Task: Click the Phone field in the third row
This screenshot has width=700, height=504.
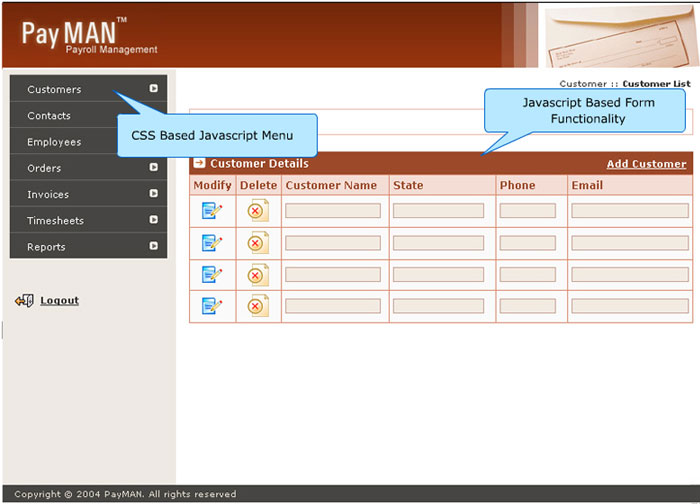Action: (x=528, y=275)
